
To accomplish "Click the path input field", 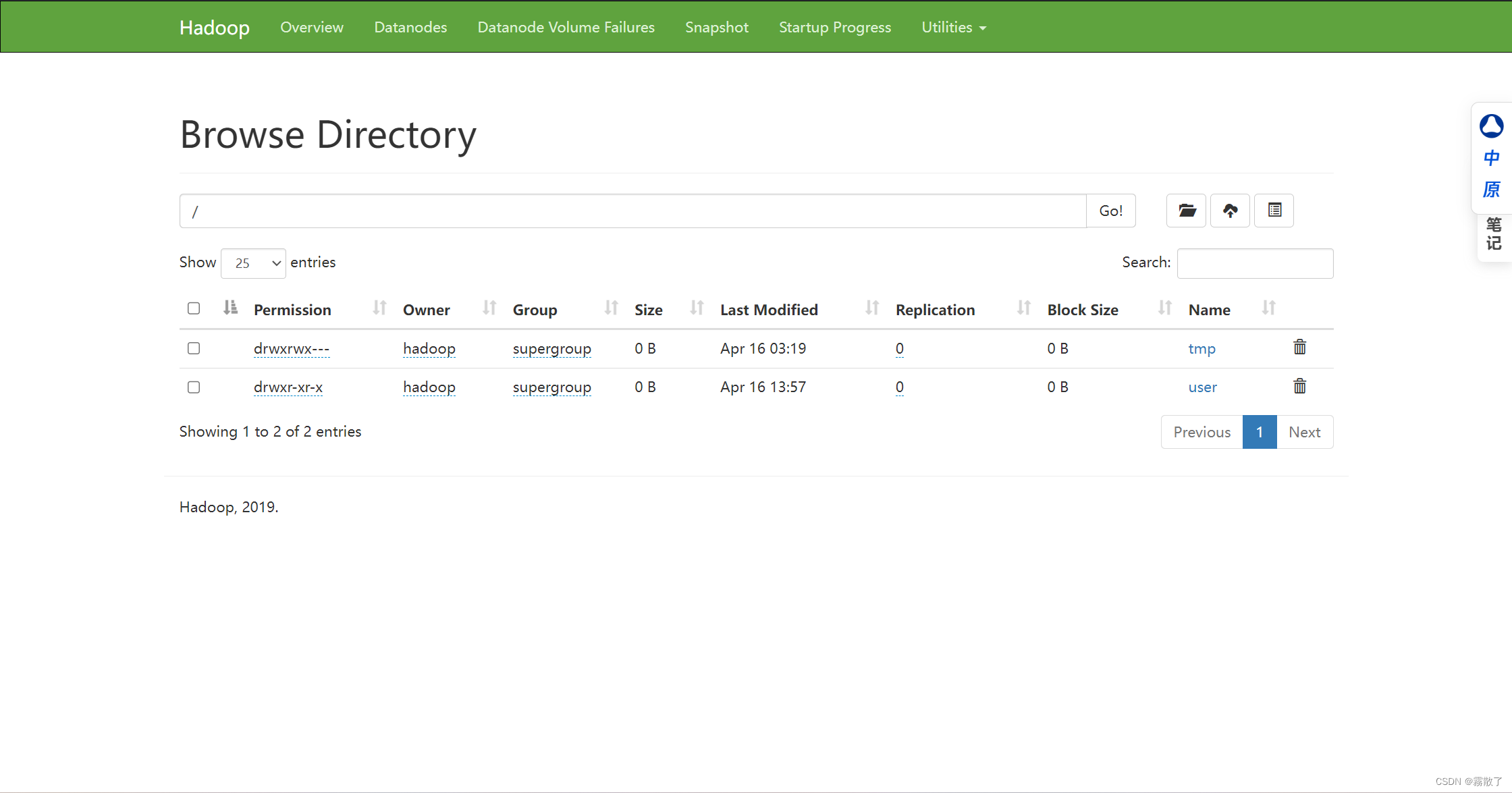I will [633, 211].
